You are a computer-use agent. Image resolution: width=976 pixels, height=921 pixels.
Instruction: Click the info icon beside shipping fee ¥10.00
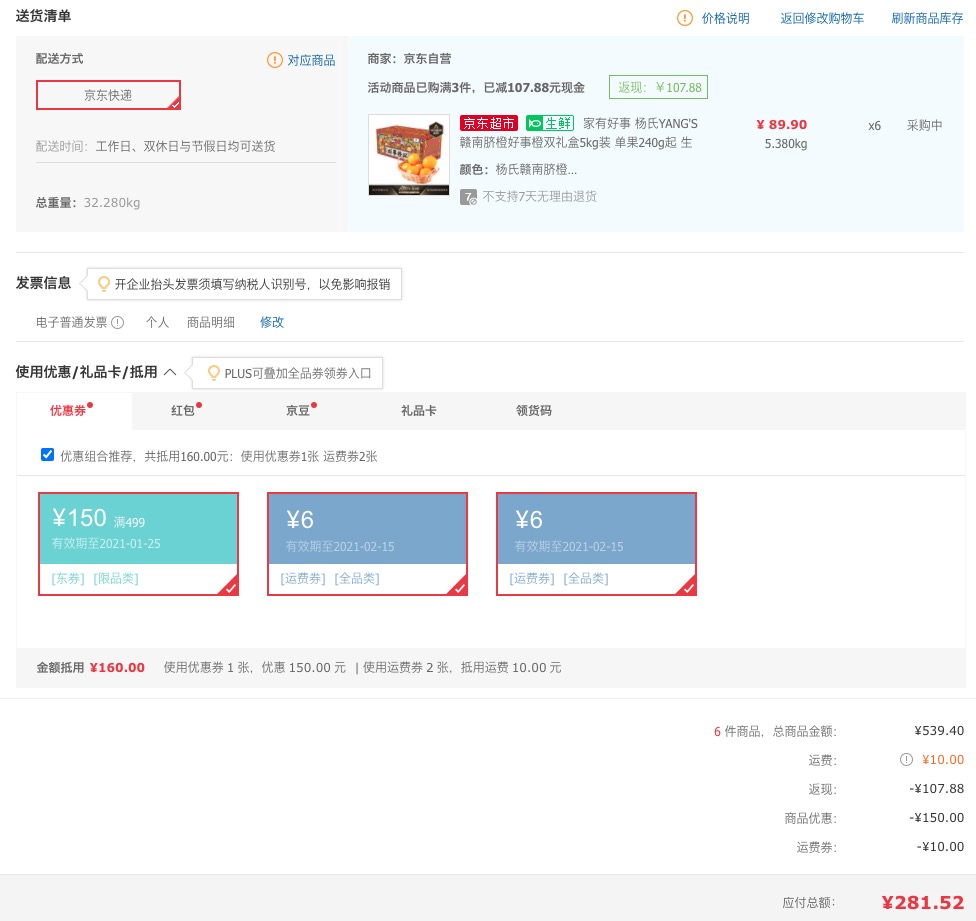906,759
